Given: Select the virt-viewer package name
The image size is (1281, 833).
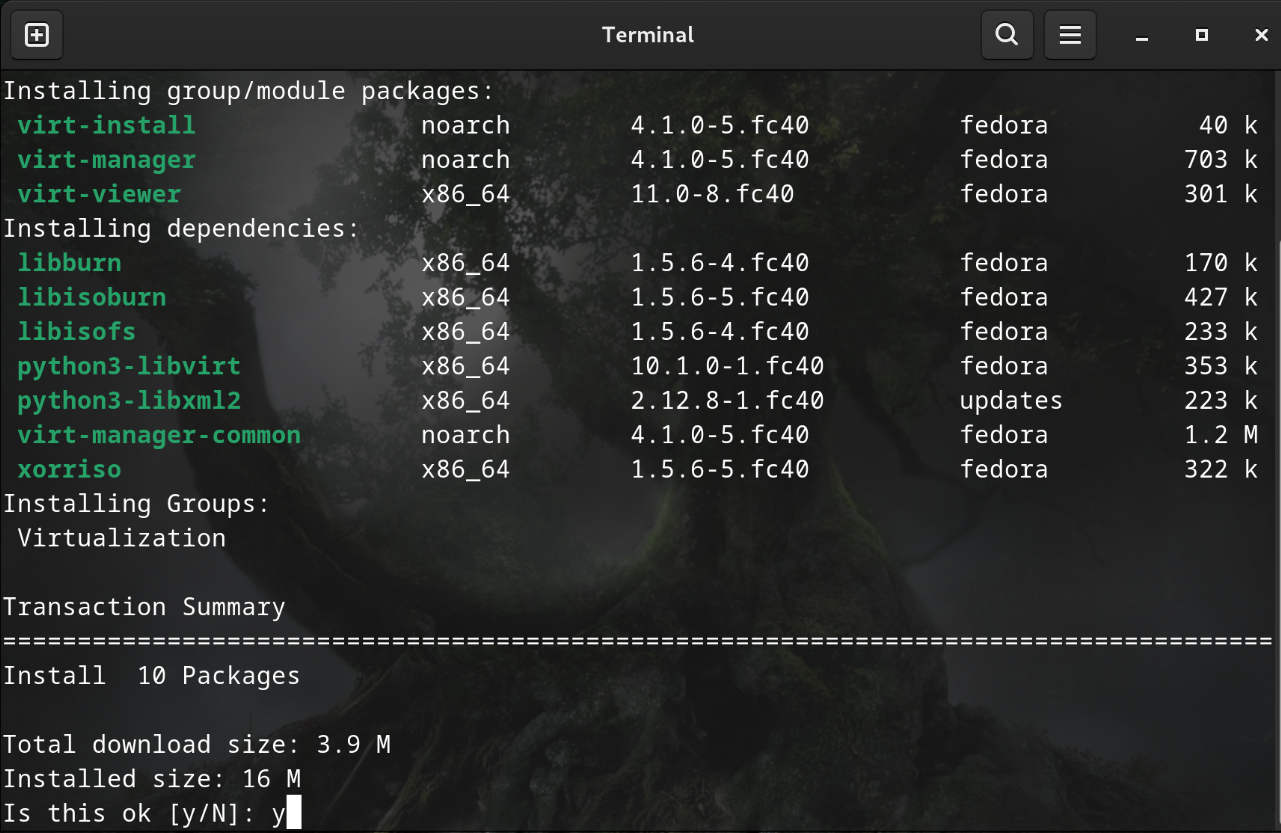Looking at the screenshot, I should click(x=99, y=194).
